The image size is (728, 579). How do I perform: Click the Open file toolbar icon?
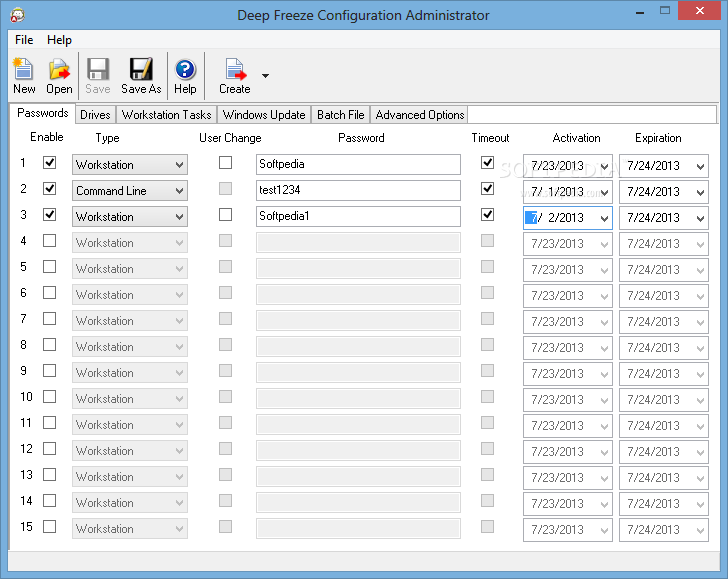(59, 76)
